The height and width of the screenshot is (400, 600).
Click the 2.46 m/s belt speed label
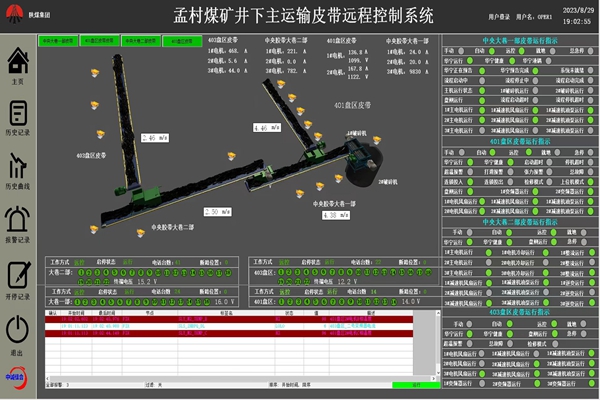click(157, 138)
